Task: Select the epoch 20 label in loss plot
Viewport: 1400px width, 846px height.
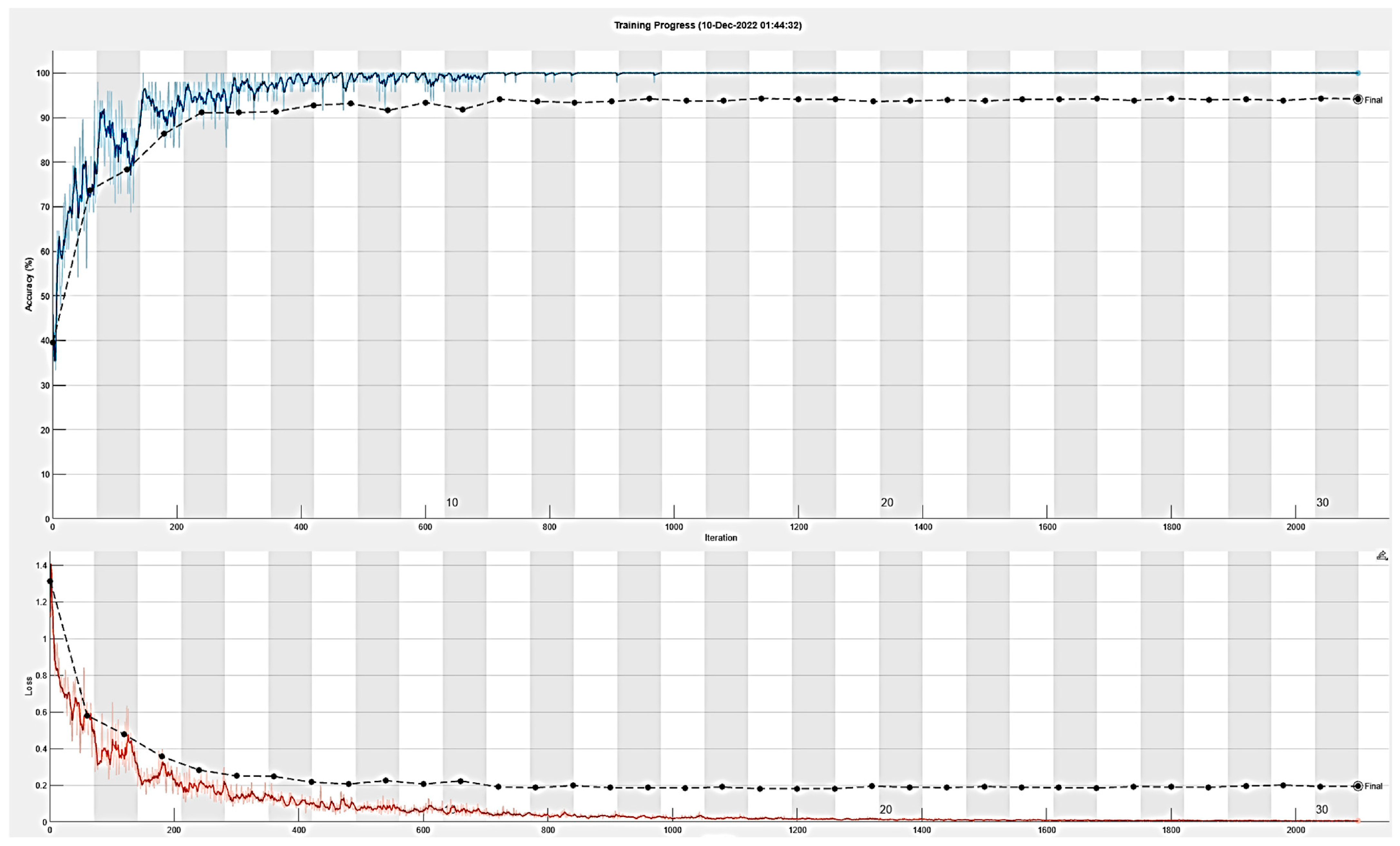Action: tap(886, 809)
